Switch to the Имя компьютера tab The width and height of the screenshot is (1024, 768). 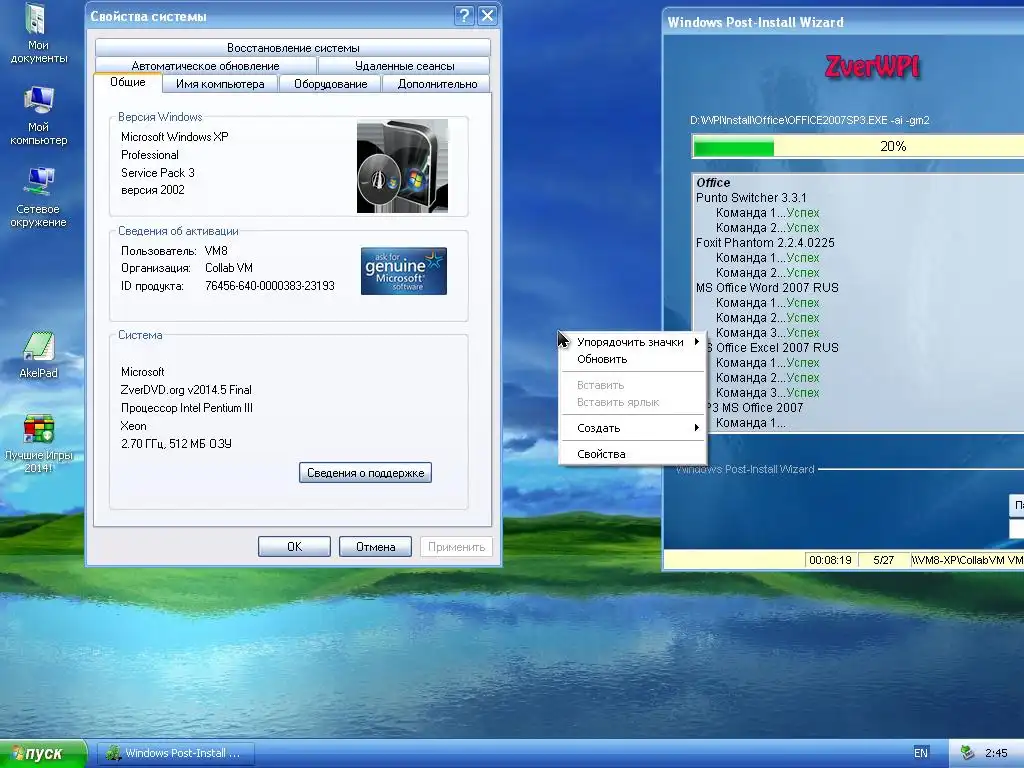(220, 84)
